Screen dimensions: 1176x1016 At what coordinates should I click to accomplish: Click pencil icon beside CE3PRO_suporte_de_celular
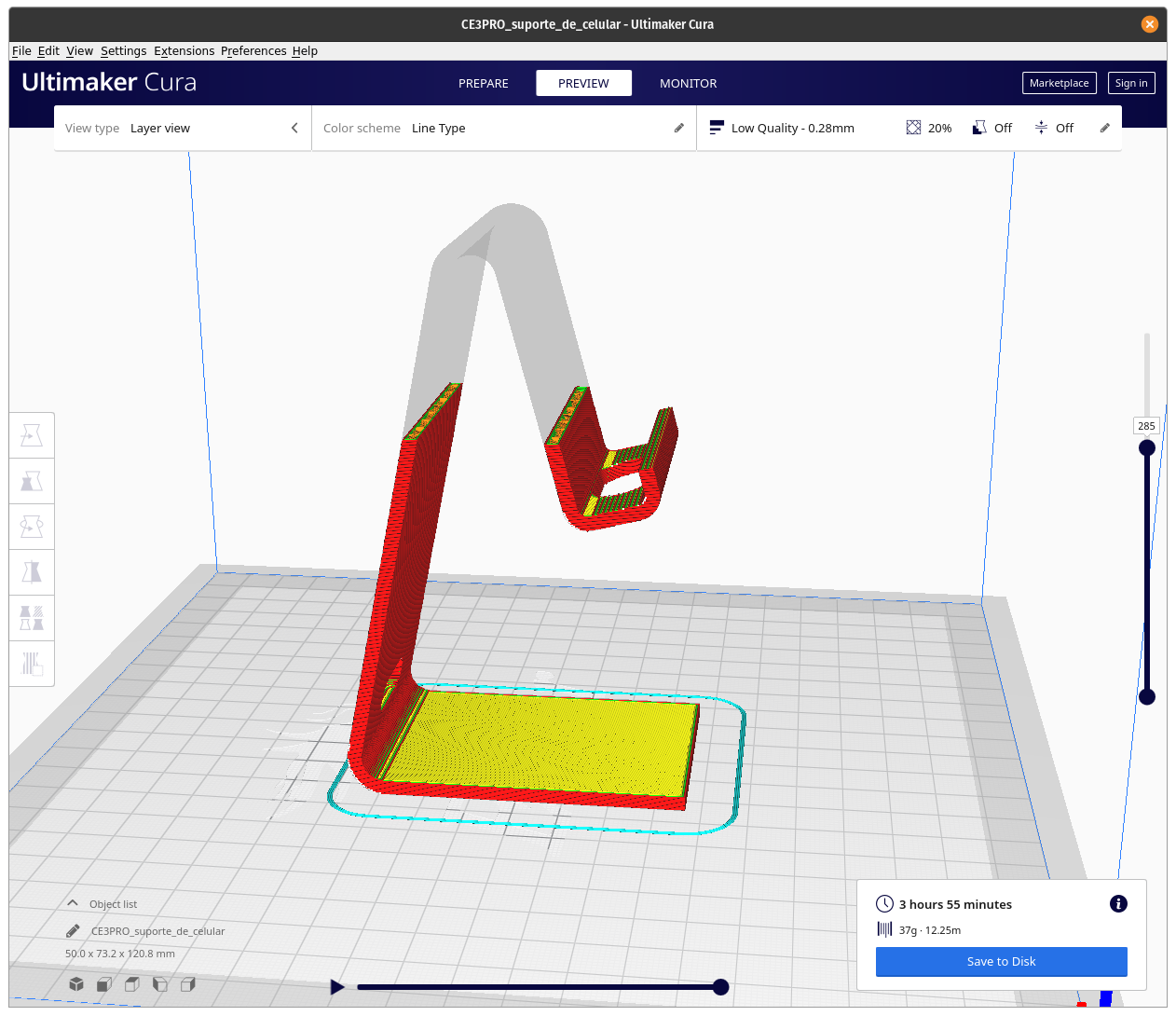73,931
